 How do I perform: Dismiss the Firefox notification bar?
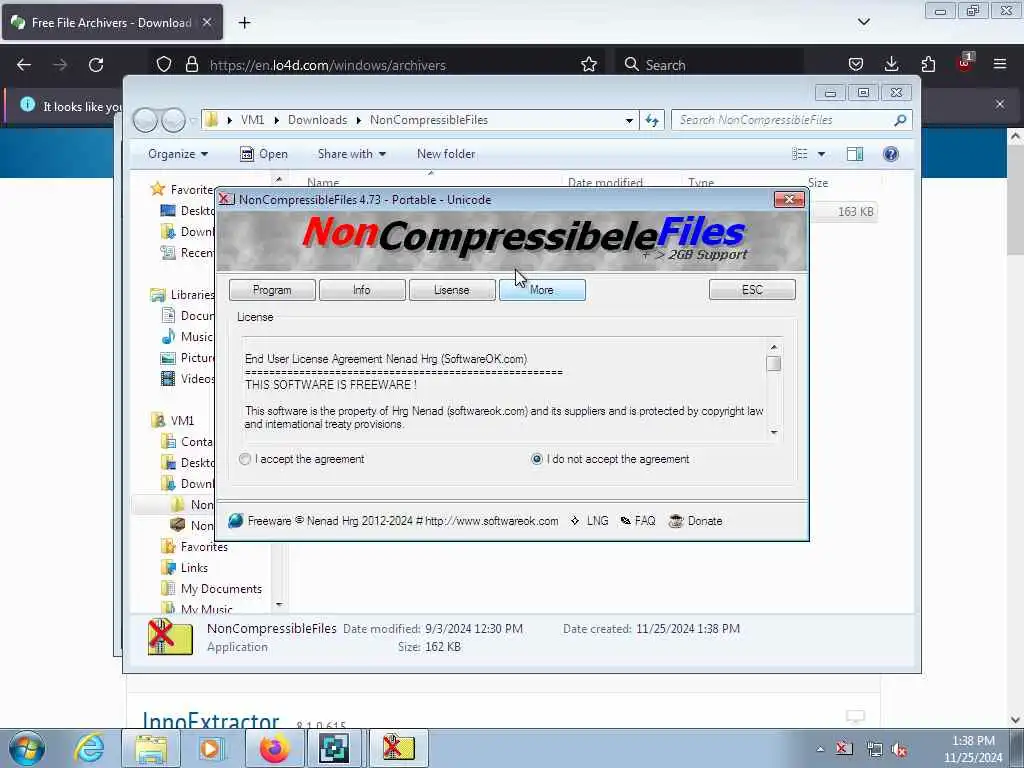pyautogui.click(x=1000, y=104)
